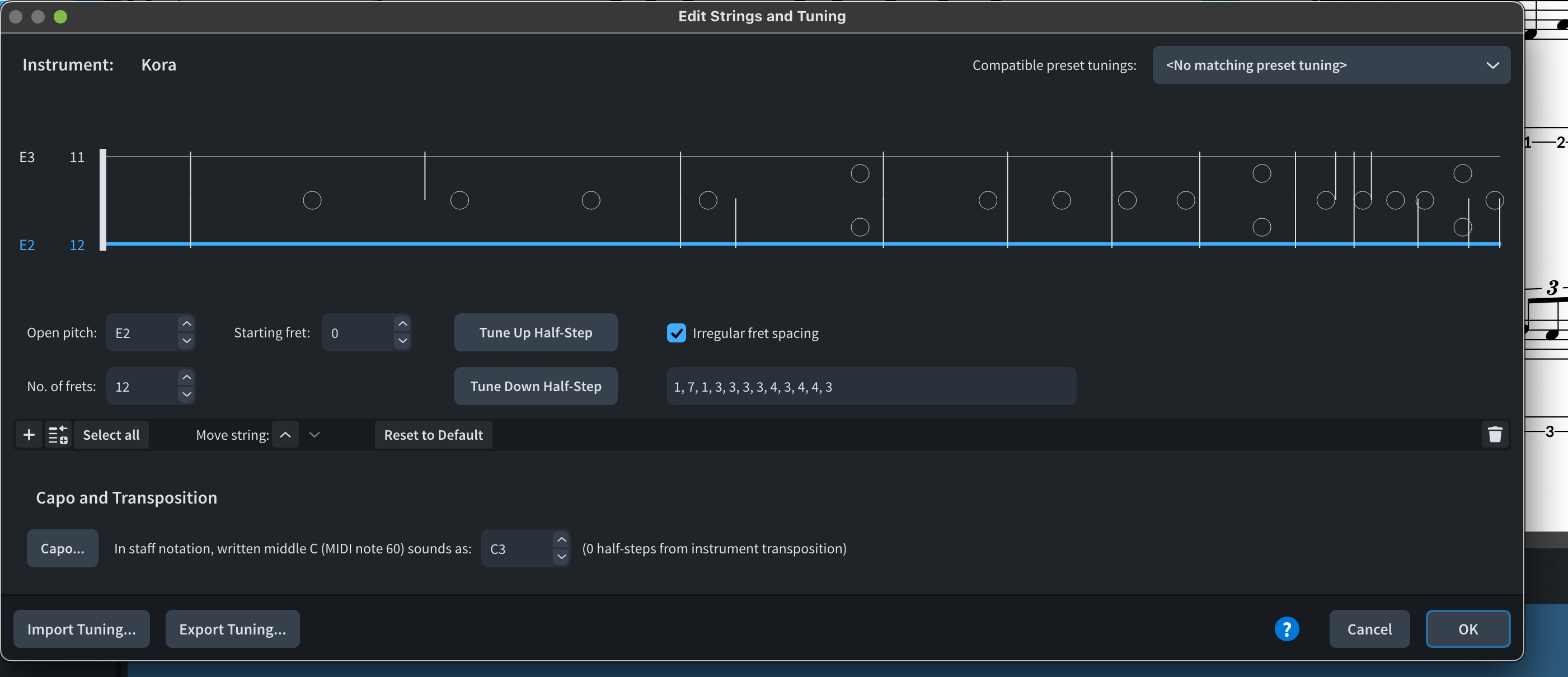Click Select all strings
The width and height of the screenshot is (1568, 677).
[111, 435]
